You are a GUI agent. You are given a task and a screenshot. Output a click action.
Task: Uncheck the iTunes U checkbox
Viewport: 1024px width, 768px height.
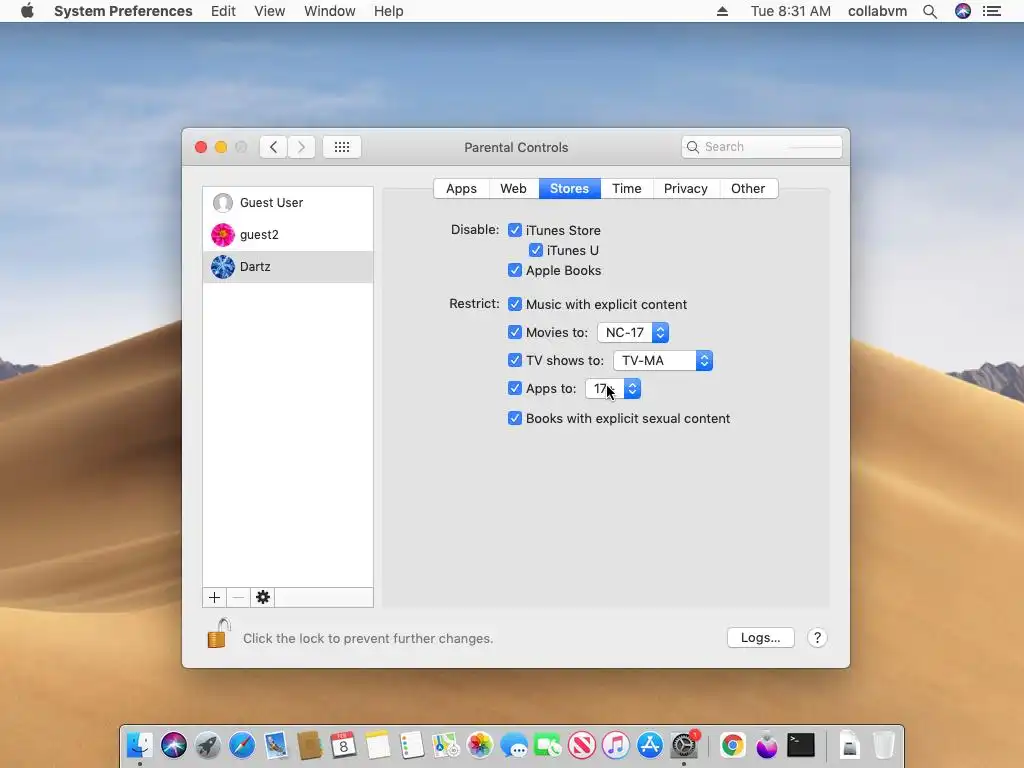click(x=536, y=250)
